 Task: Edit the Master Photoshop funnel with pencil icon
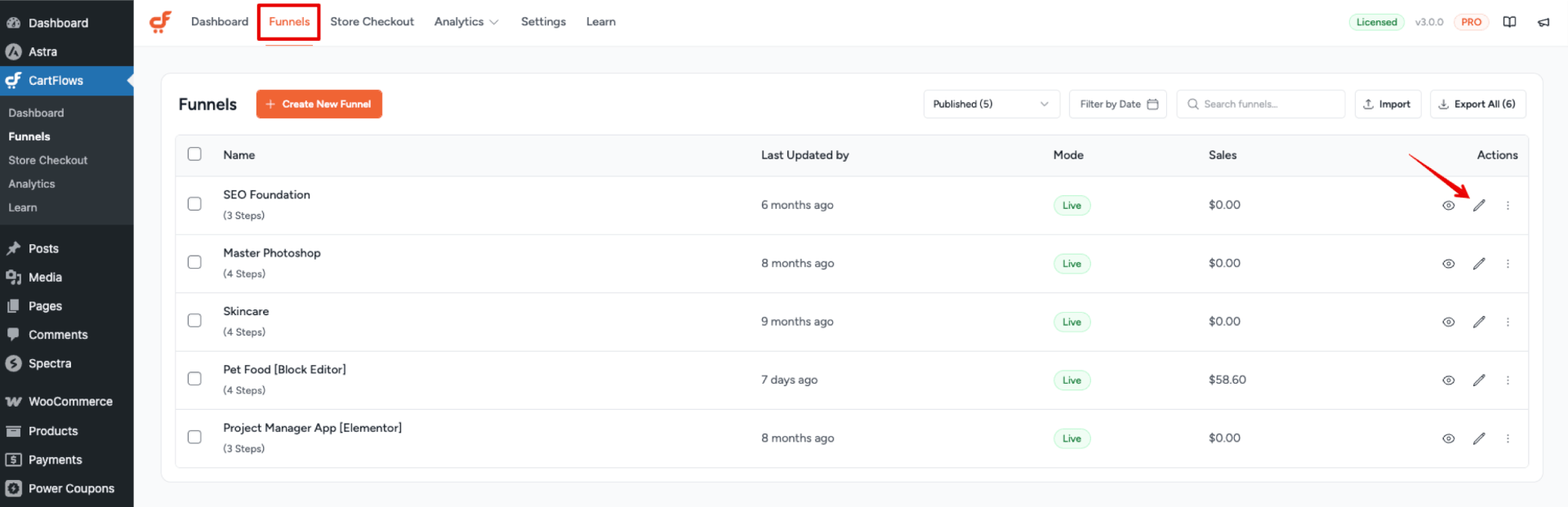coord(1479,264)
